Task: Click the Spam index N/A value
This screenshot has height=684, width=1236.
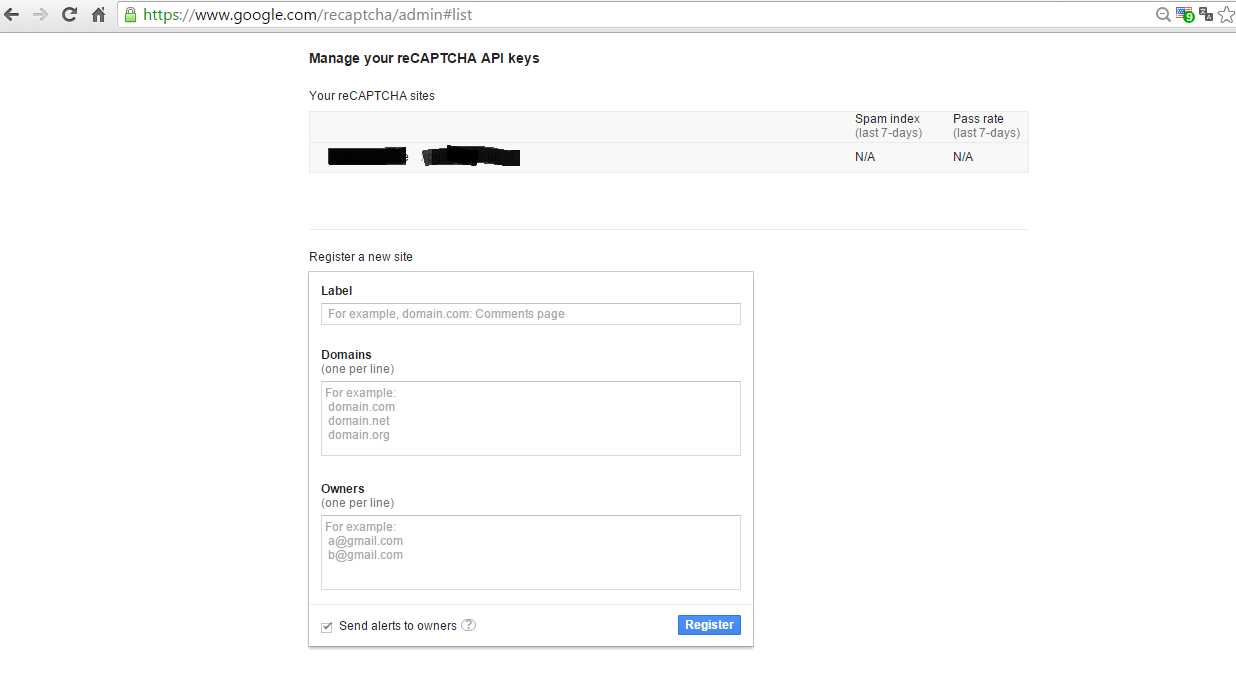Action: click(865, 157)
